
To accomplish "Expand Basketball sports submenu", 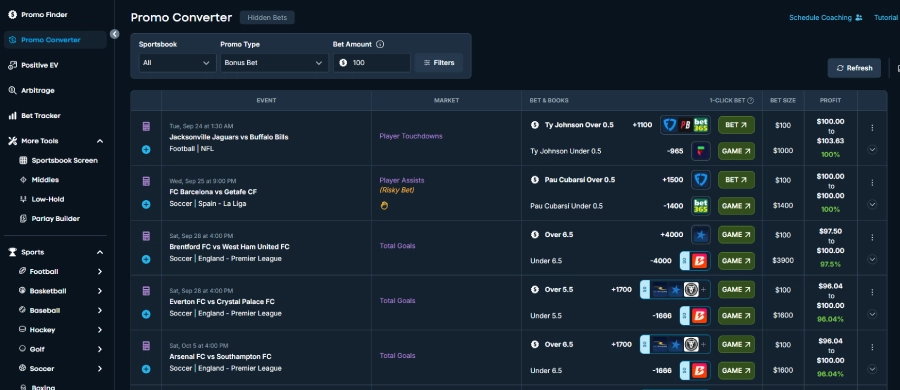I will point(100,291).
